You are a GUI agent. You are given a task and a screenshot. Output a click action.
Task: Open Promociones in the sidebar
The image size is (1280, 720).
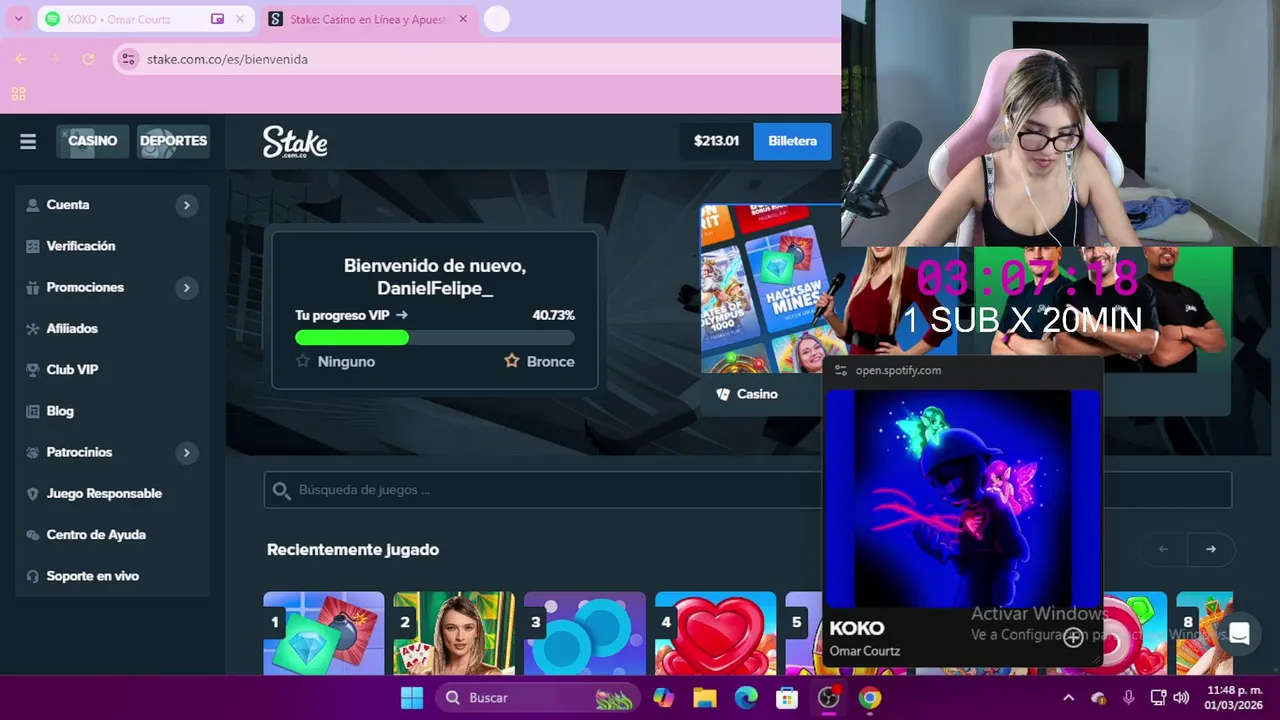[85, 287]
